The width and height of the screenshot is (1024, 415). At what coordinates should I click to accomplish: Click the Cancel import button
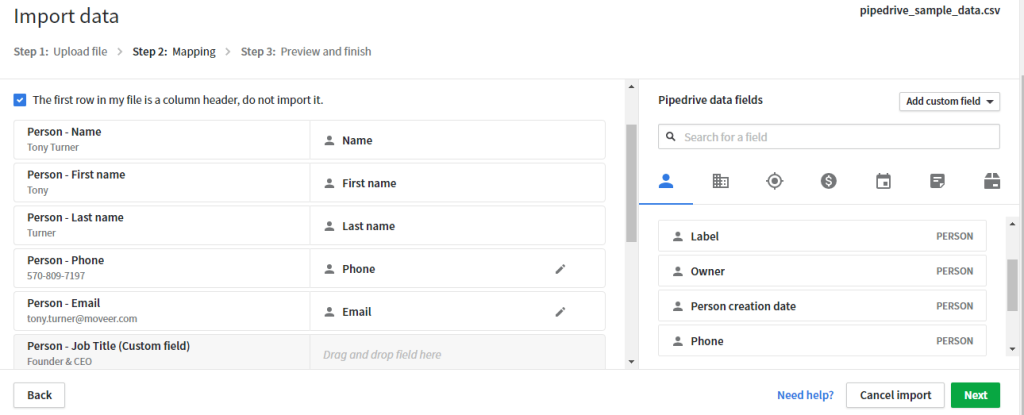click(894, 395)
